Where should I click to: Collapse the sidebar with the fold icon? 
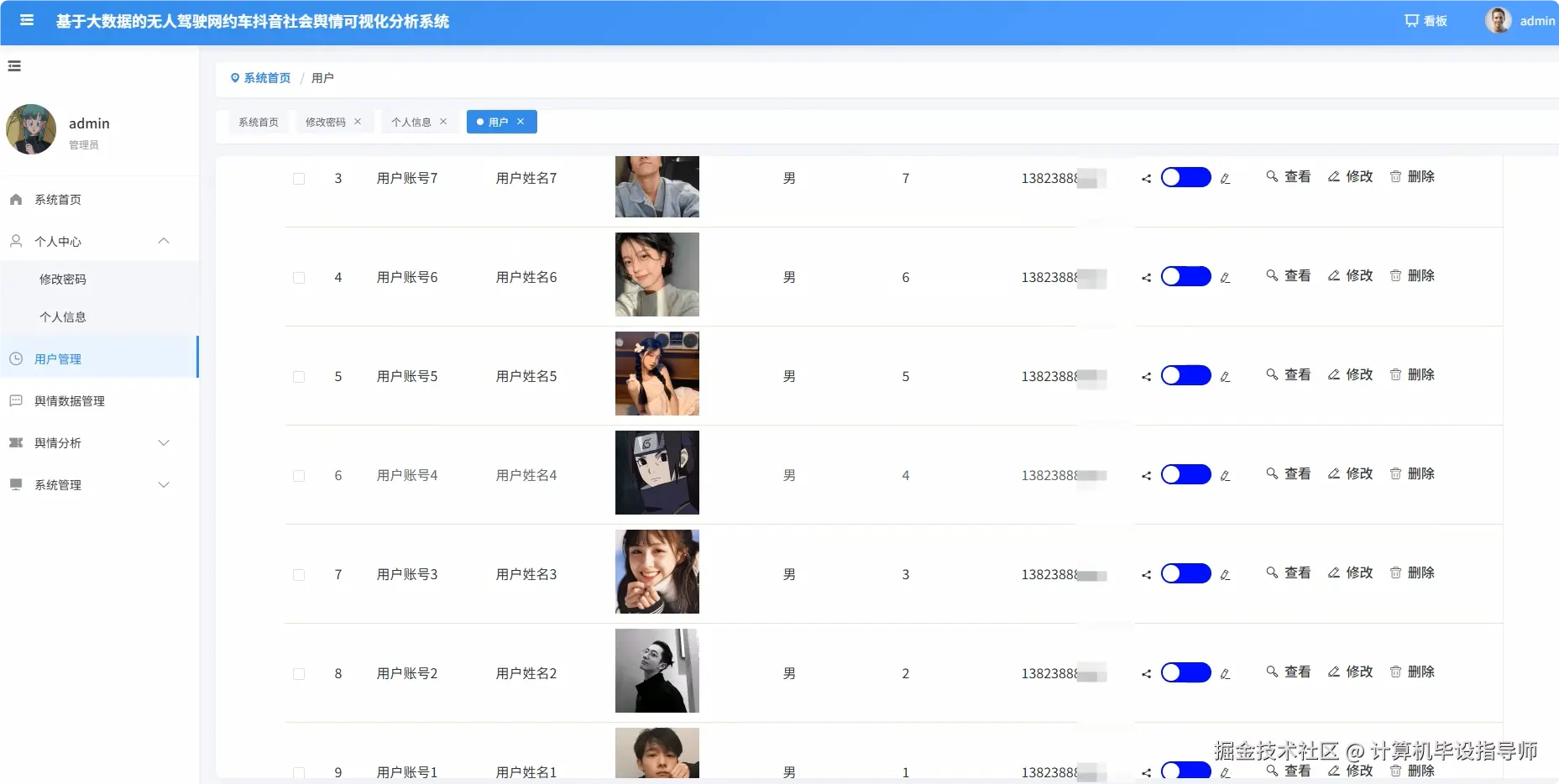(x=14, y=65)
